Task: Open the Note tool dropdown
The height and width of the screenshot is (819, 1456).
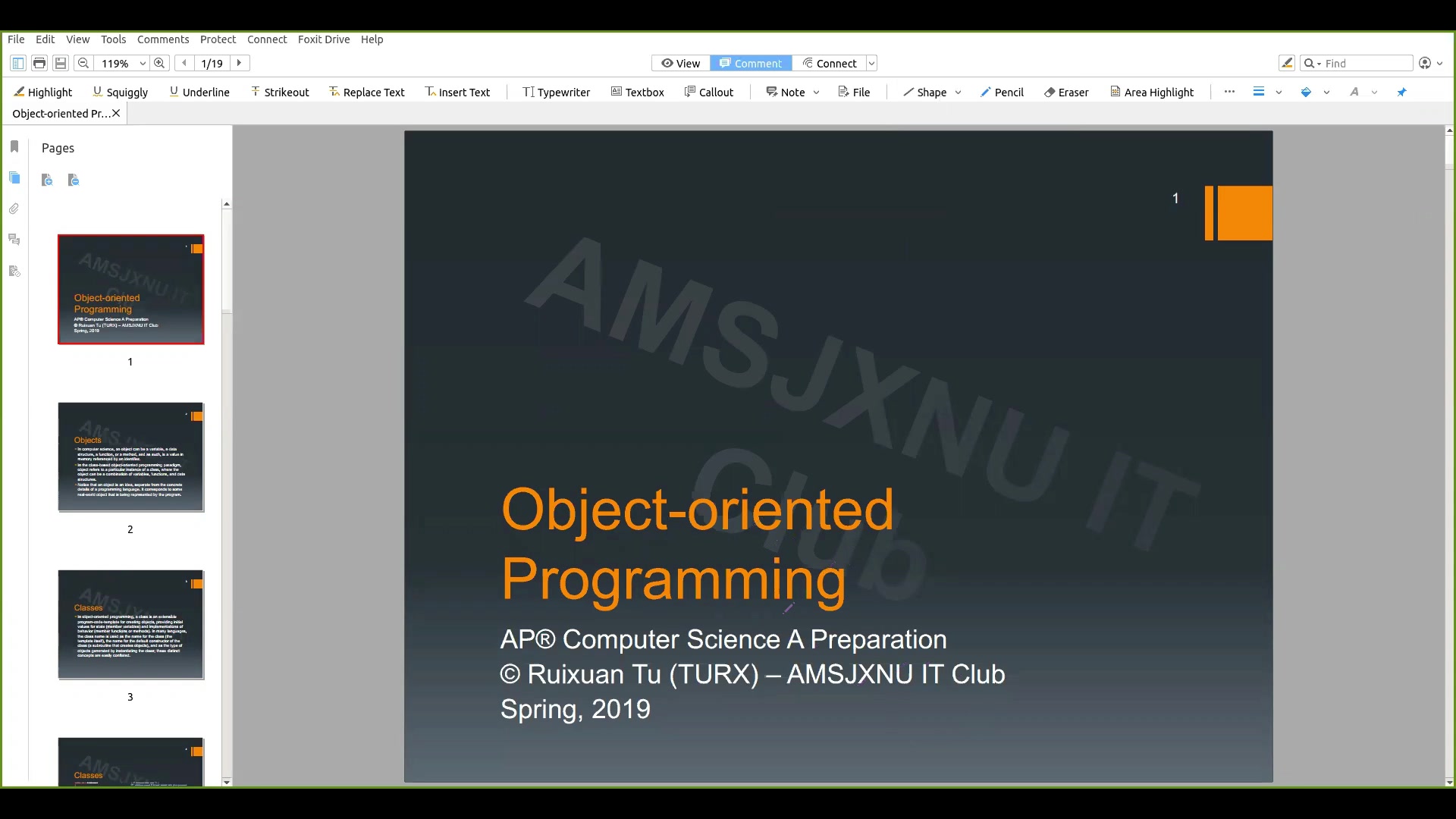Action: (x=817, y=92)
